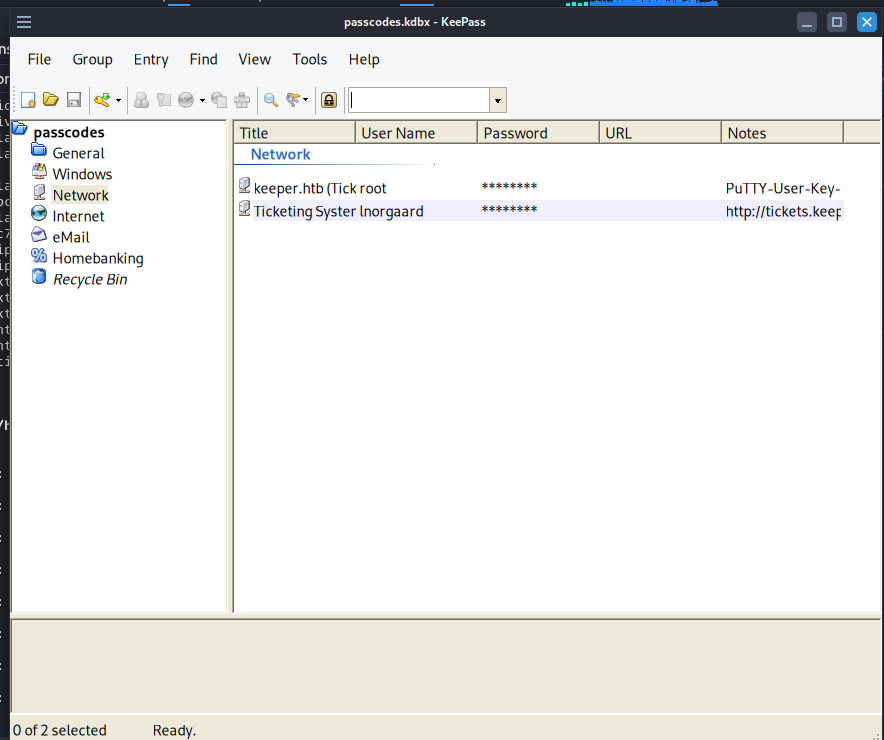This screenshot has height=740, width=884.
Task: Select the Internet group
Action: (x=78, y=216)
